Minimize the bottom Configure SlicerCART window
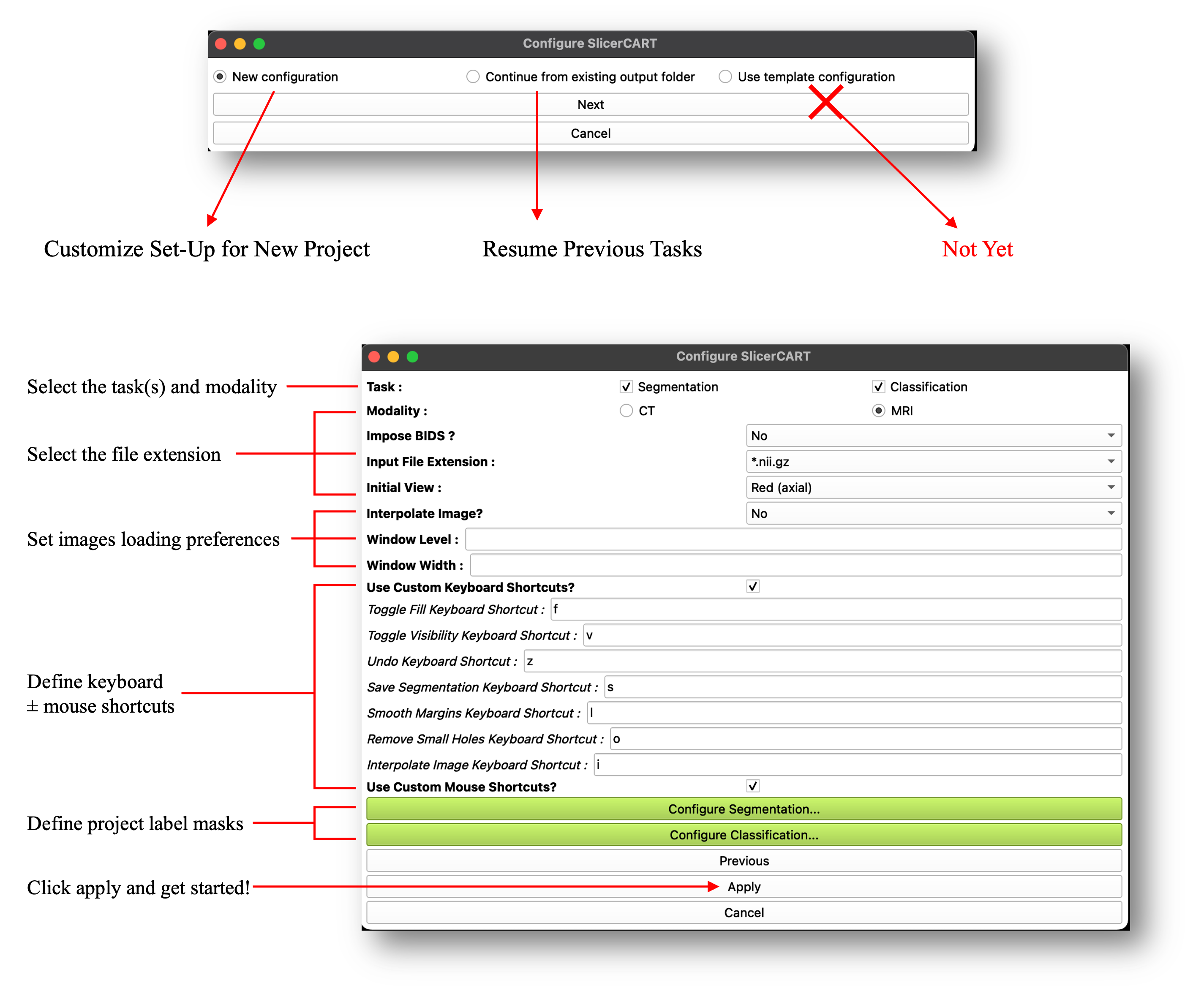Screen dimensions: 1204x991 pyautogui.click(x=393, y=357)
